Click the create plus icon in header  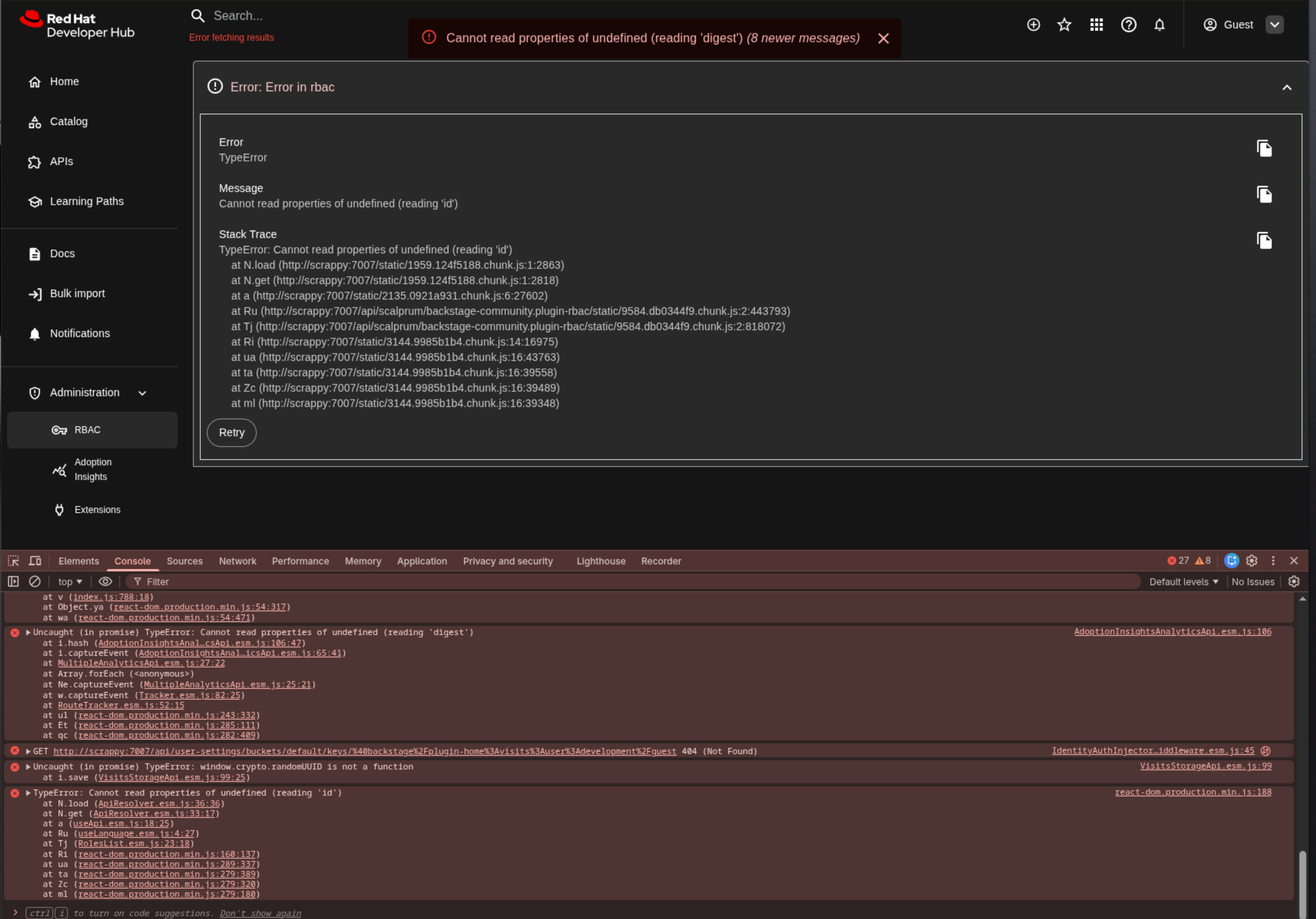[1033, 25]
